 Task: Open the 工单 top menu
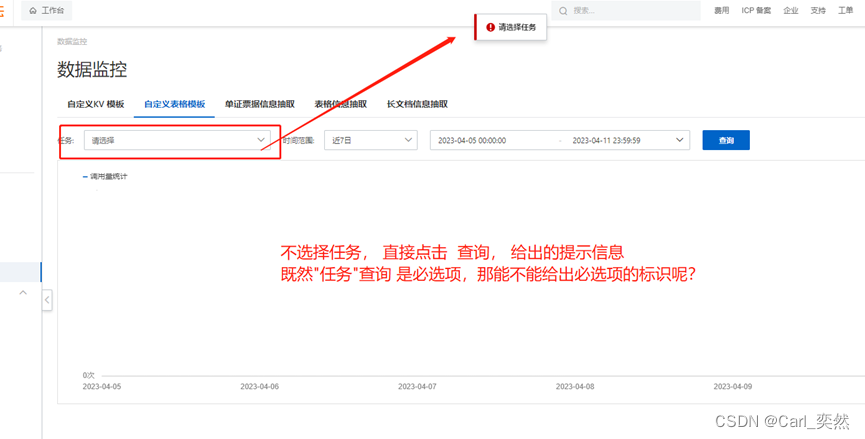coord(846,10)
